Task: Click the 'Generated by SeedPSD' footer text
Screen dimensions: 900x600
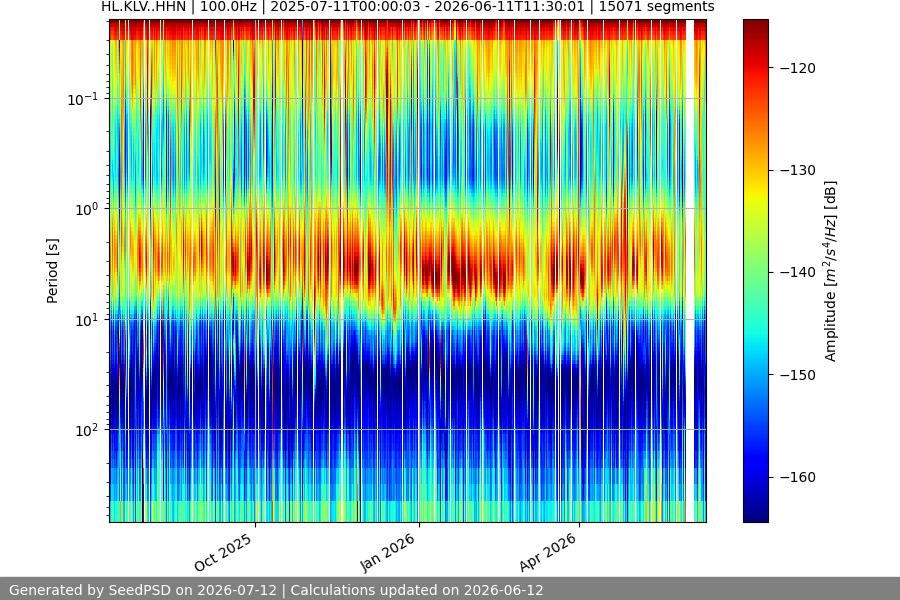Action: pos(92,590)
